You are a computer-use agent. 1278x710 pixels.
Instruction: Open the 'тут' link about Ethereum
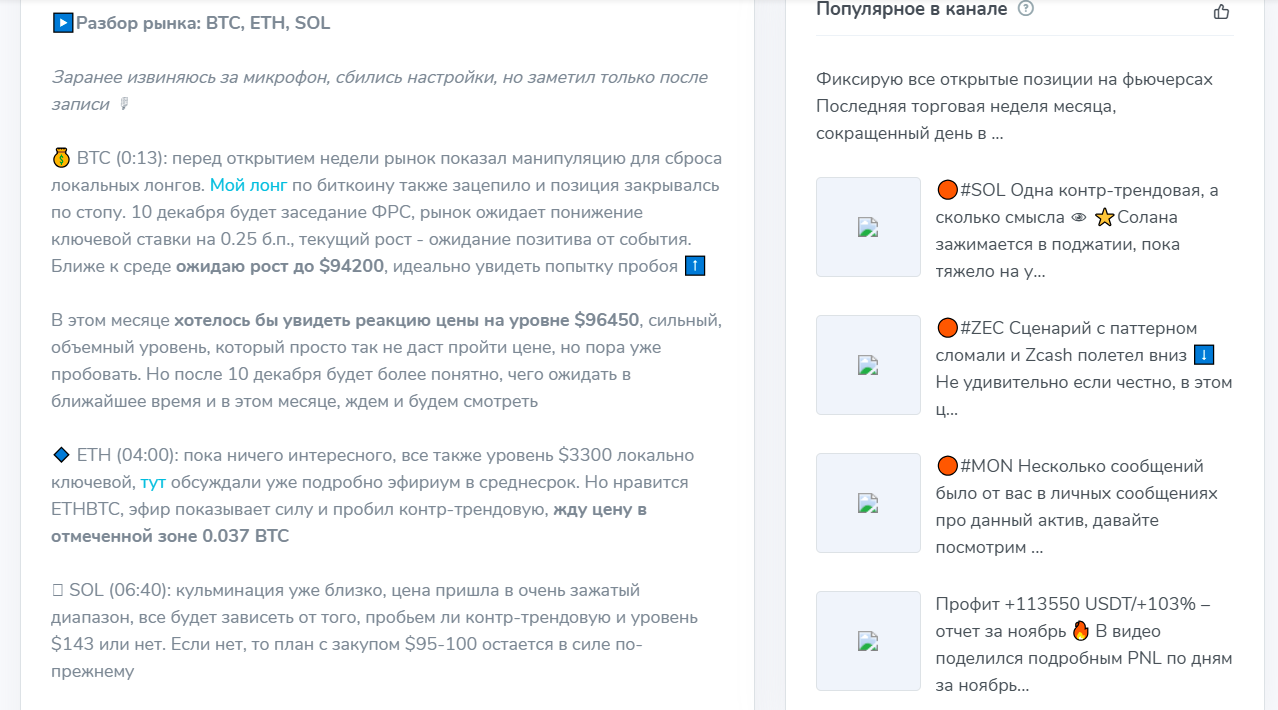[153, 482]
